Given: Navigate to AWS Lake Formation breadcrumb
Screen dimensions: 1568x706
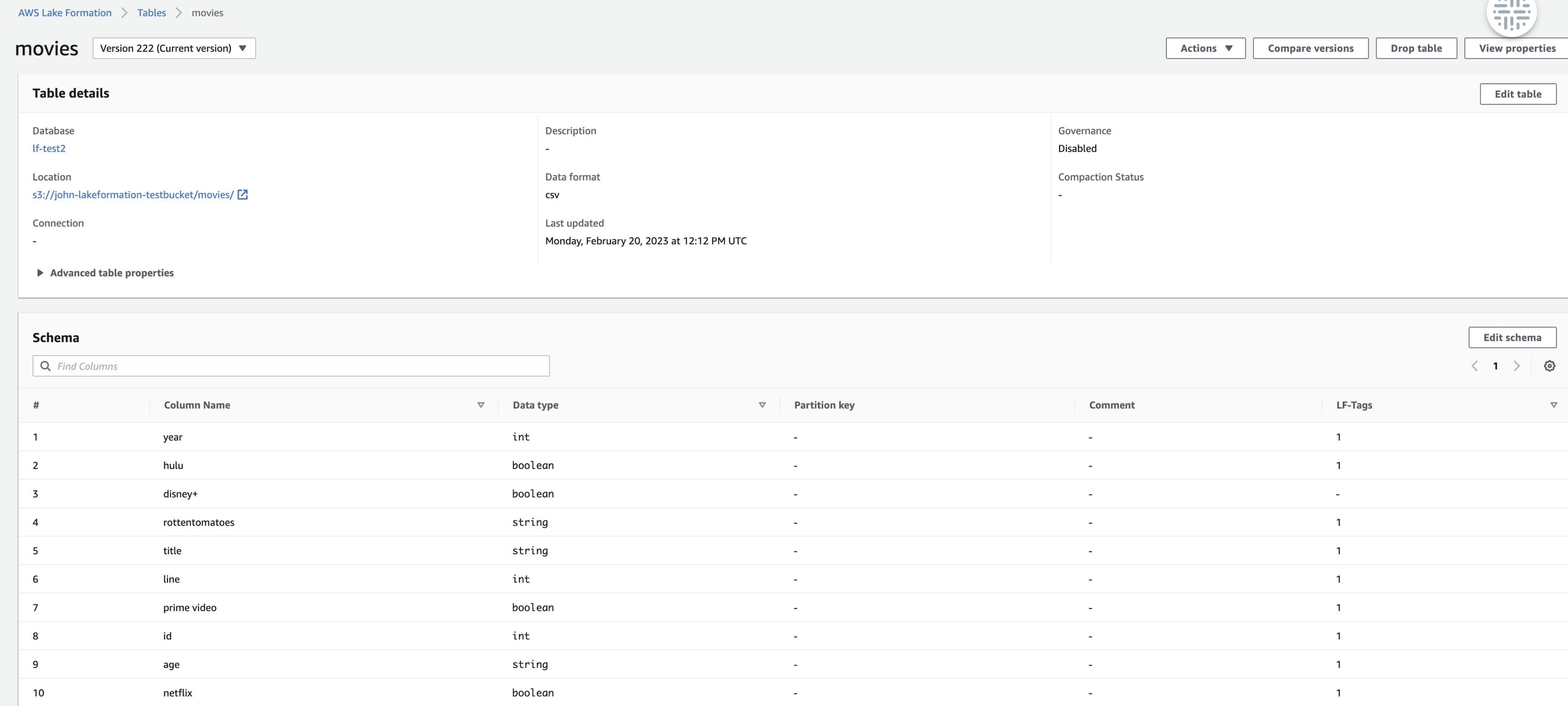Looking at the screenshot, I should (65, 13).
